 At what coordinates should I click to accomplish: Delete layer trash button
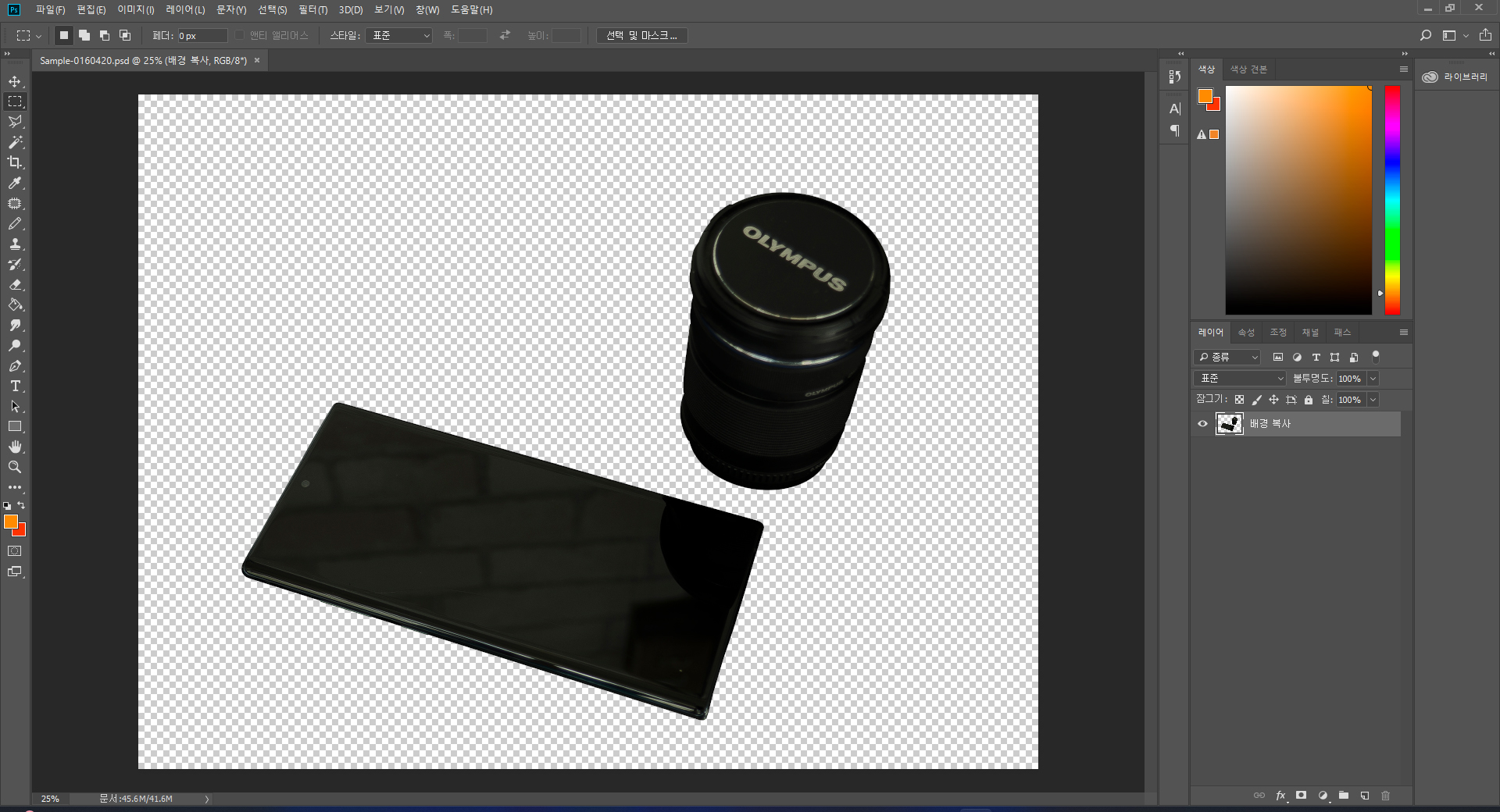click(x=1386, y=796)
